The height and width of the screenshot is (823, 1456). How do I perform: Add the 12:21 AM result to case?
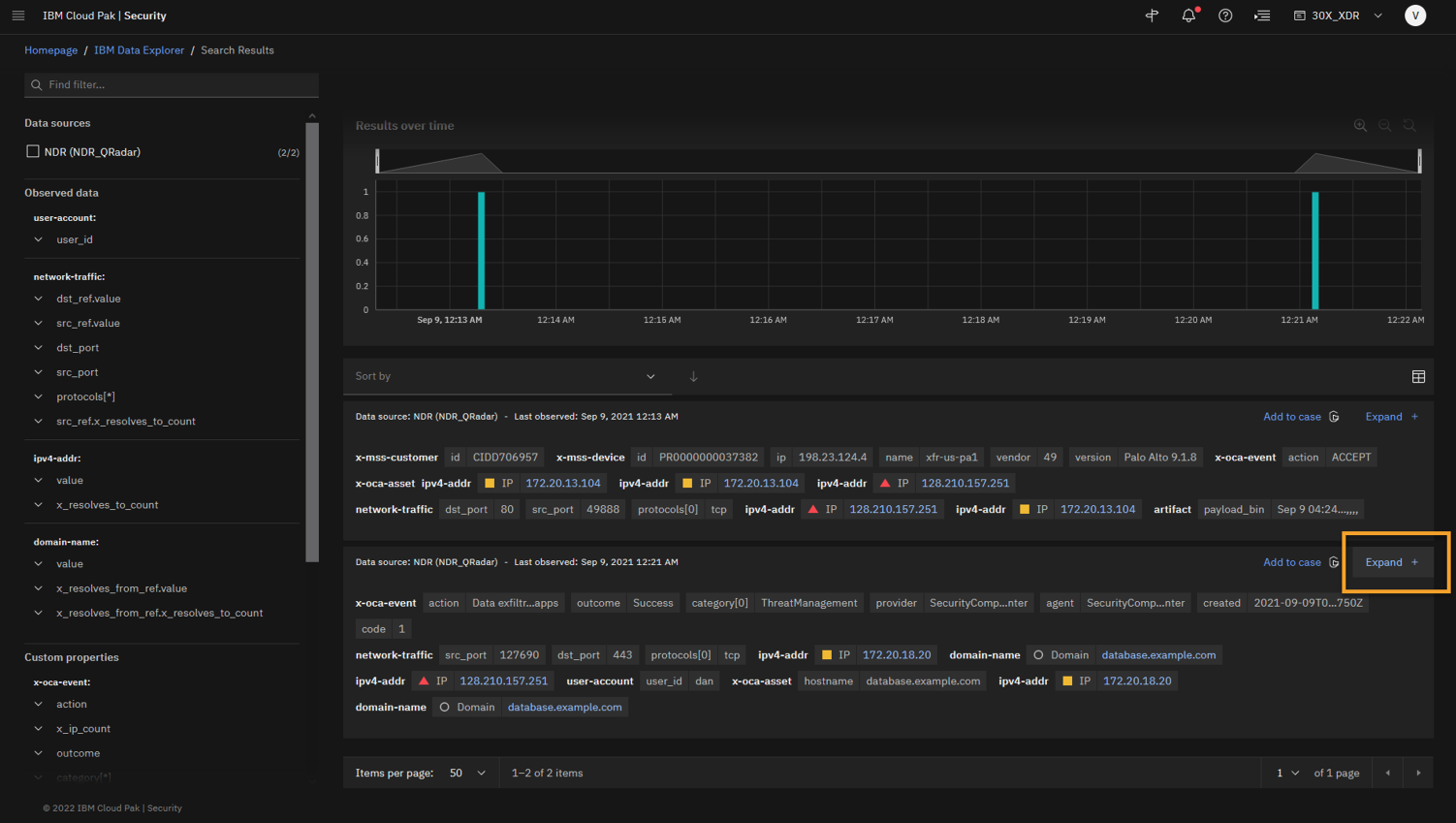(1301, 562)
